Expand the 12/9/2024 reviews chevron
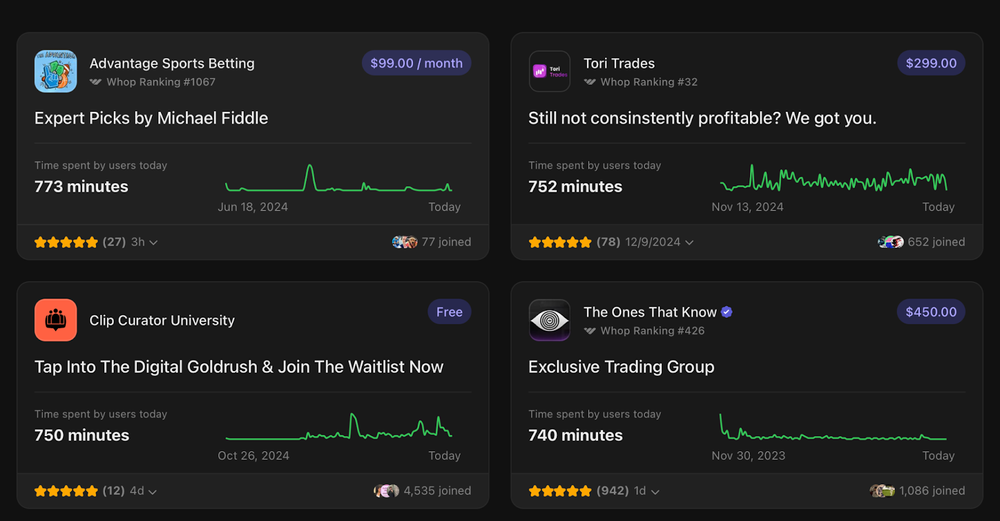1000x521 pixels. click(x=689, y=243)
